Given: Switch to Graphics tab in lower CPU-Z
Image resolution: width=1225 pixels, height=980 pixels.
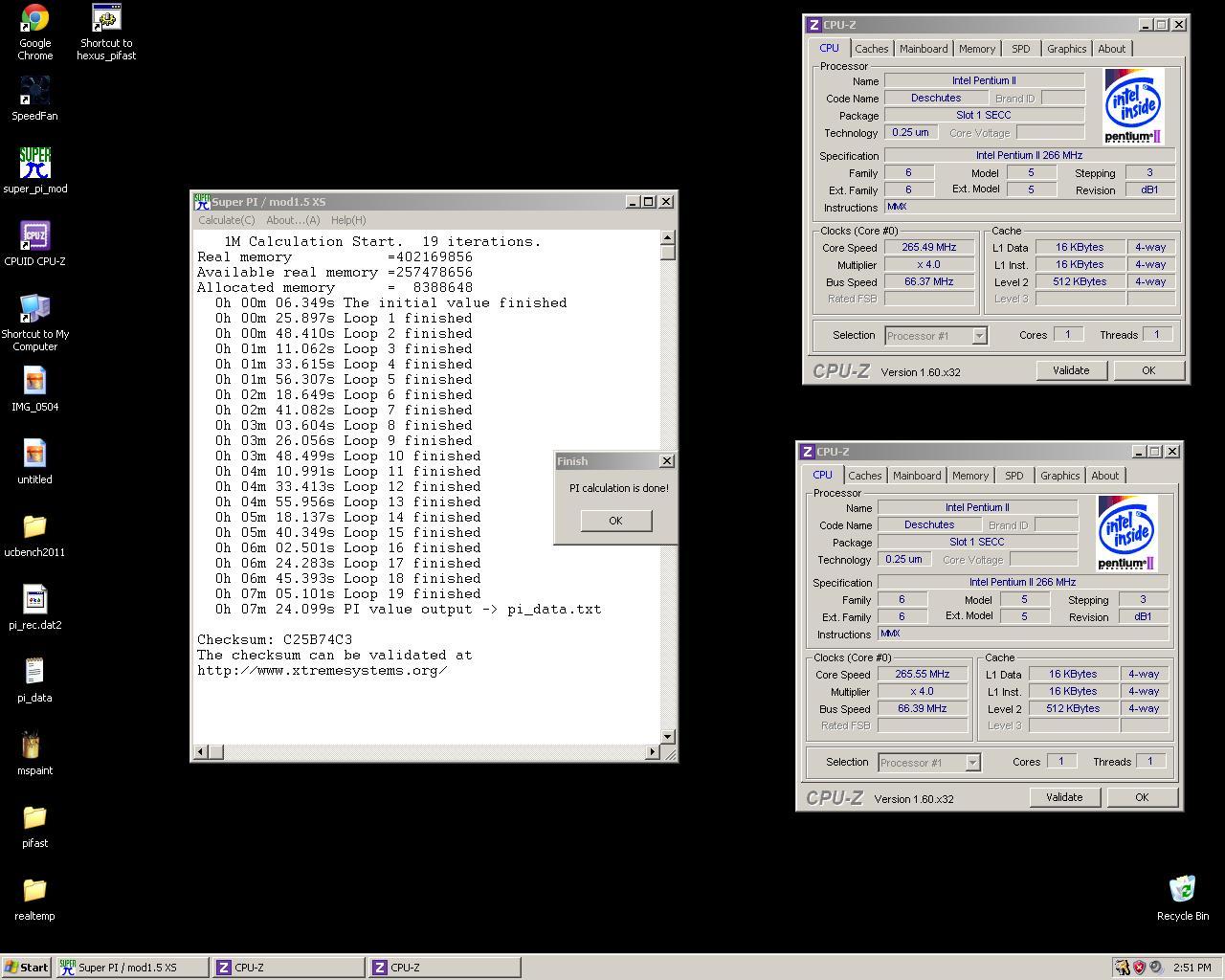Looking at the screenshot, I should [1059, 476].
